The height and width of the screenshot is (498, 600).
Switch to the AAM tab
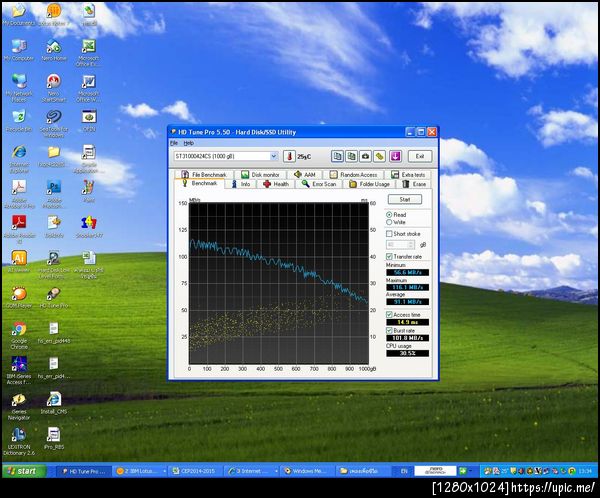pos(305,175)
